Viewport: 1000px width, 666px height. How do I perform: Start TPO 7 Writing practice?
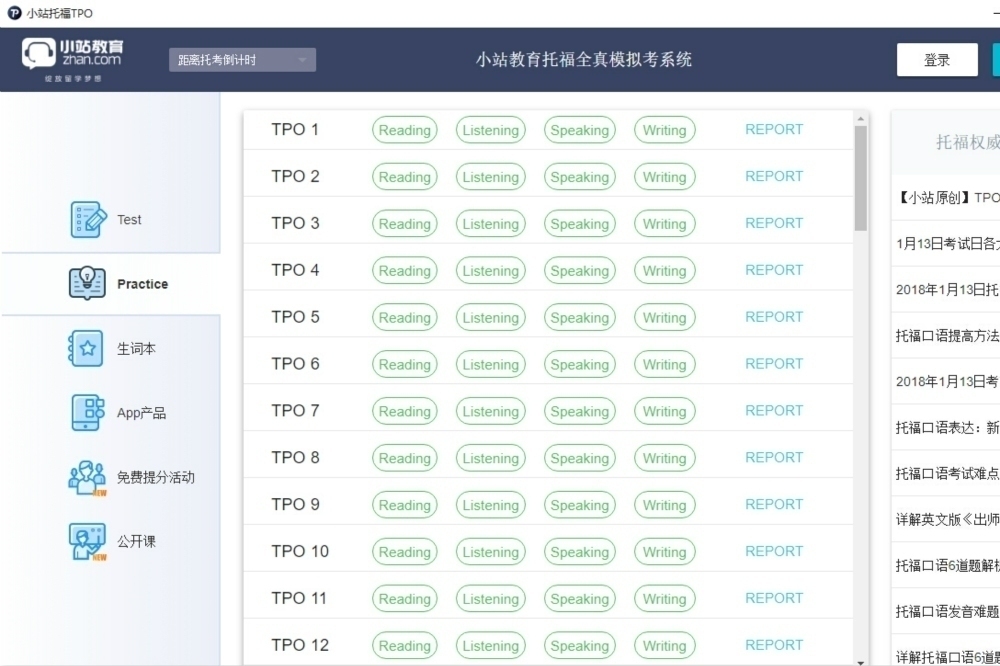[x=665, y=411]
